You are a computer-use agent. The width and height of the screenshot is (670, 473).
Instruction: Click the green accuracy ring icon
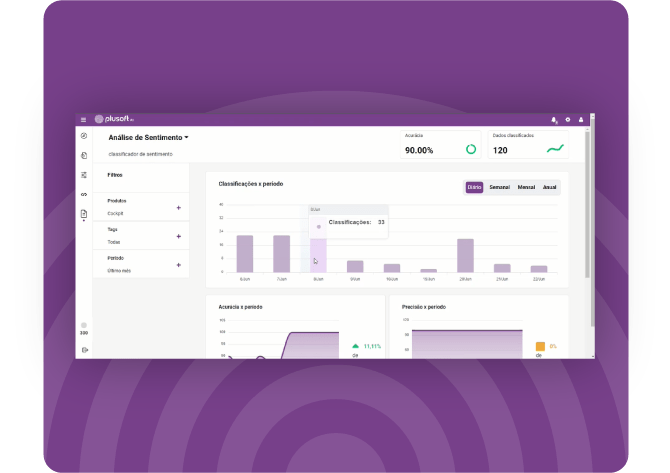471,149
